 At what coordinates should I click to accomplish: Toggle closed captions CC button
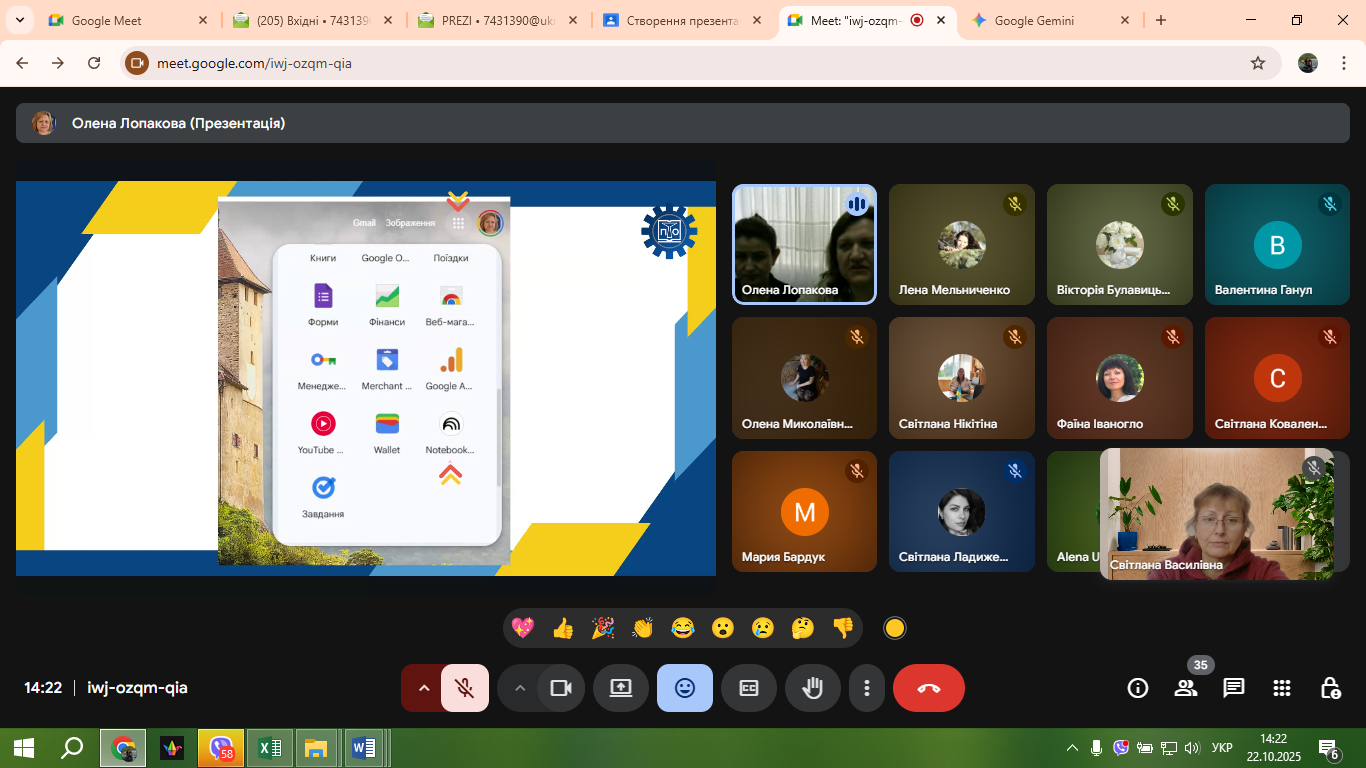coord(749,688)
